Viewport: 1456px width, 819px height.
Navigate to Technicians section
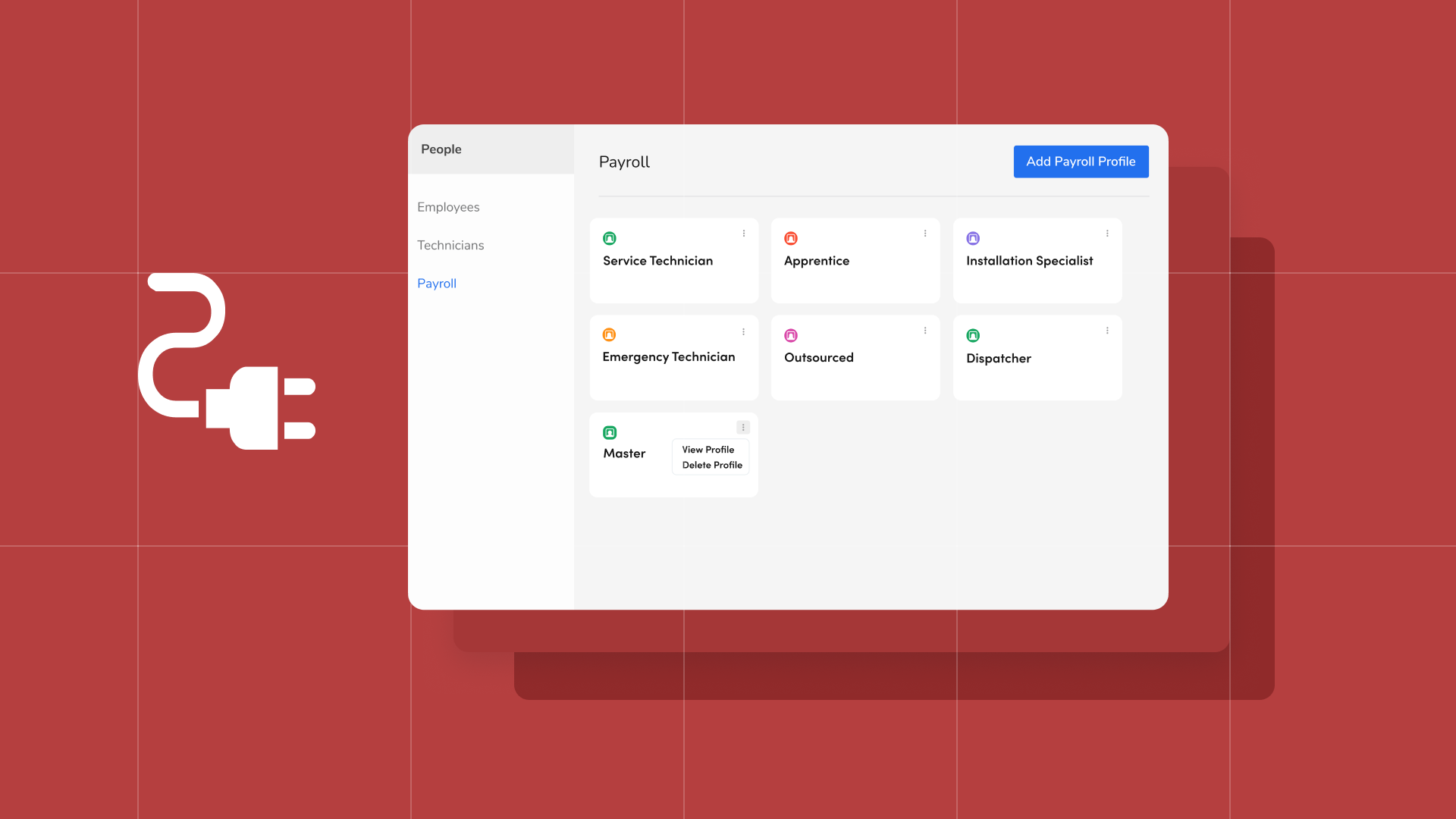pyautogui.click(x=450, y=245)
